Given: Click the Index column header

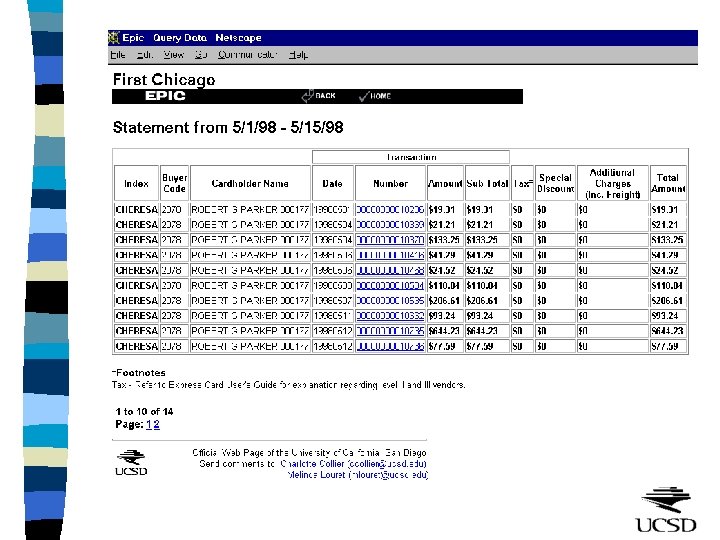Looking at the screenshot, I should pos(136,183).
